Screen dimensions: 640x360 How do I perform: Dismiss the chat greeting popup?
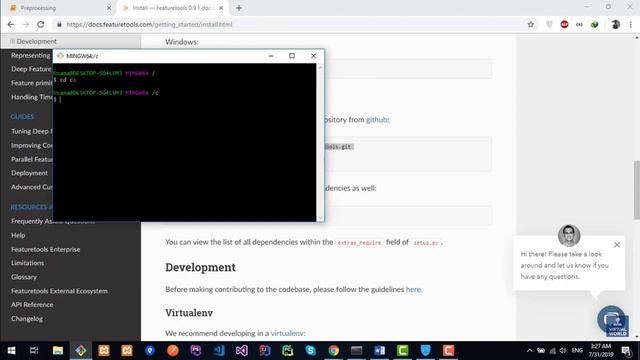click(x=617, y=245)
